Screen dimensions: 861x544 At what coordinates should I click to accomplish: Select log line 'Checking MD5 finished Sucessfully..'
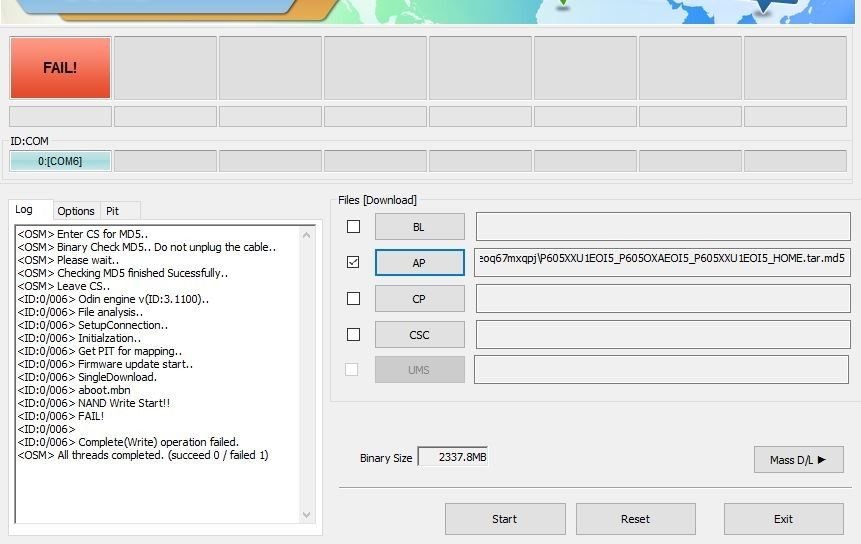pos(122,273)
